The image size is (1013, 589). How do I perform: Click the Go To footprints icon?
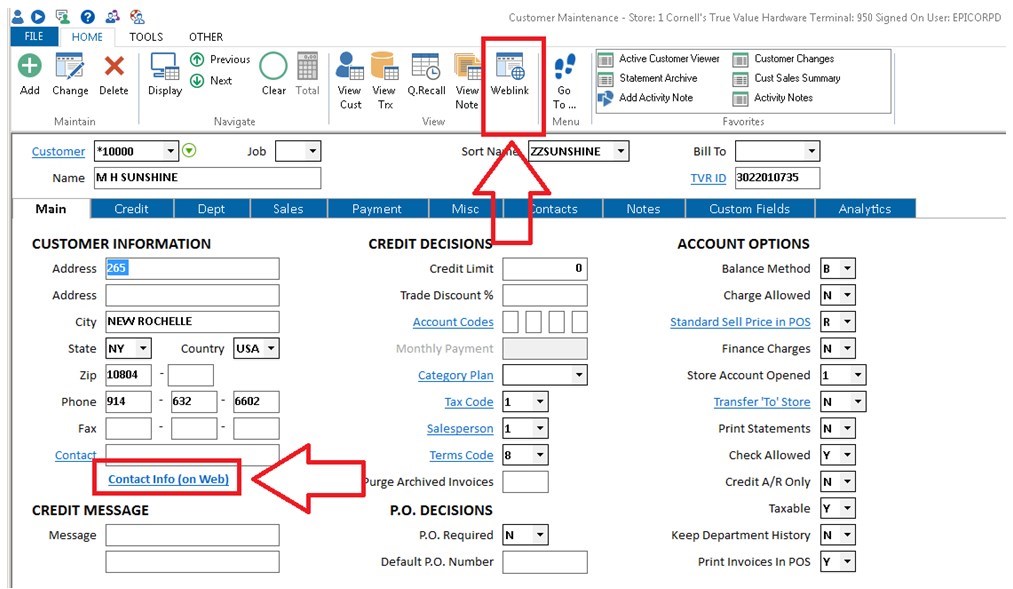[x=564, y=67]
